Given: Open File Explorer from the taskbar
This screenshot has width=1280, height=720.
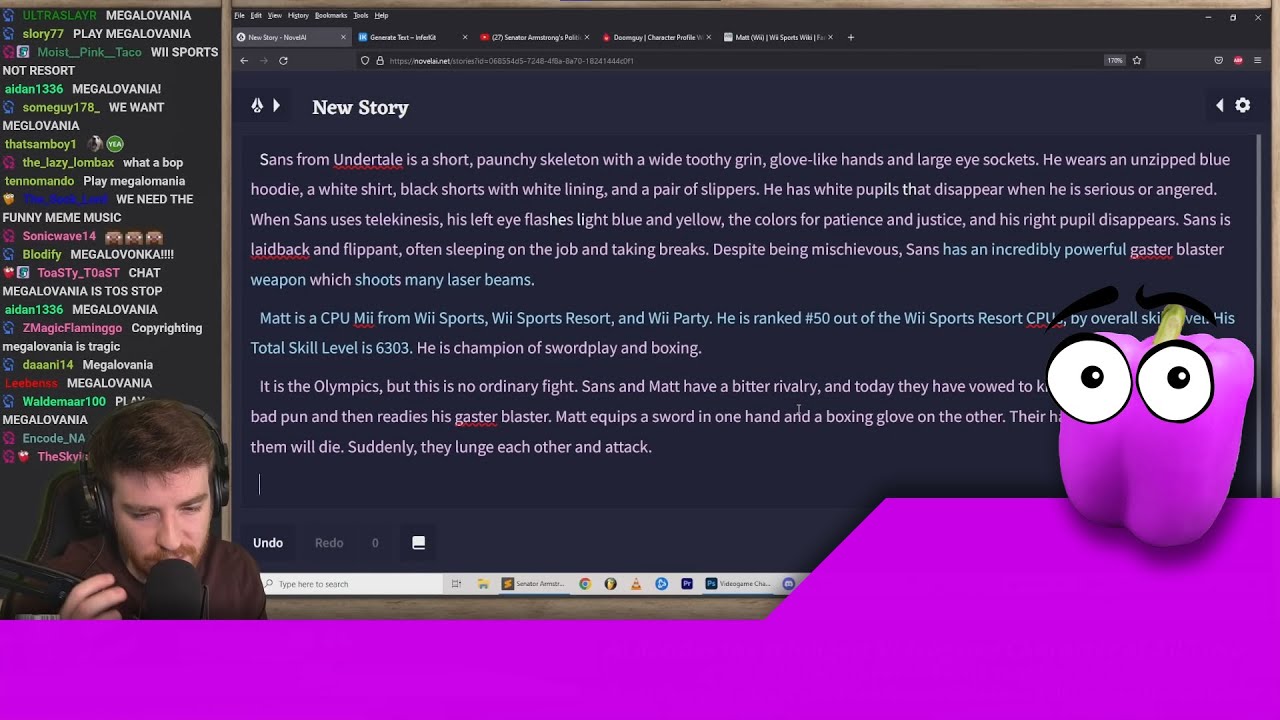Looking at the screenshot, I should [482, 584].
